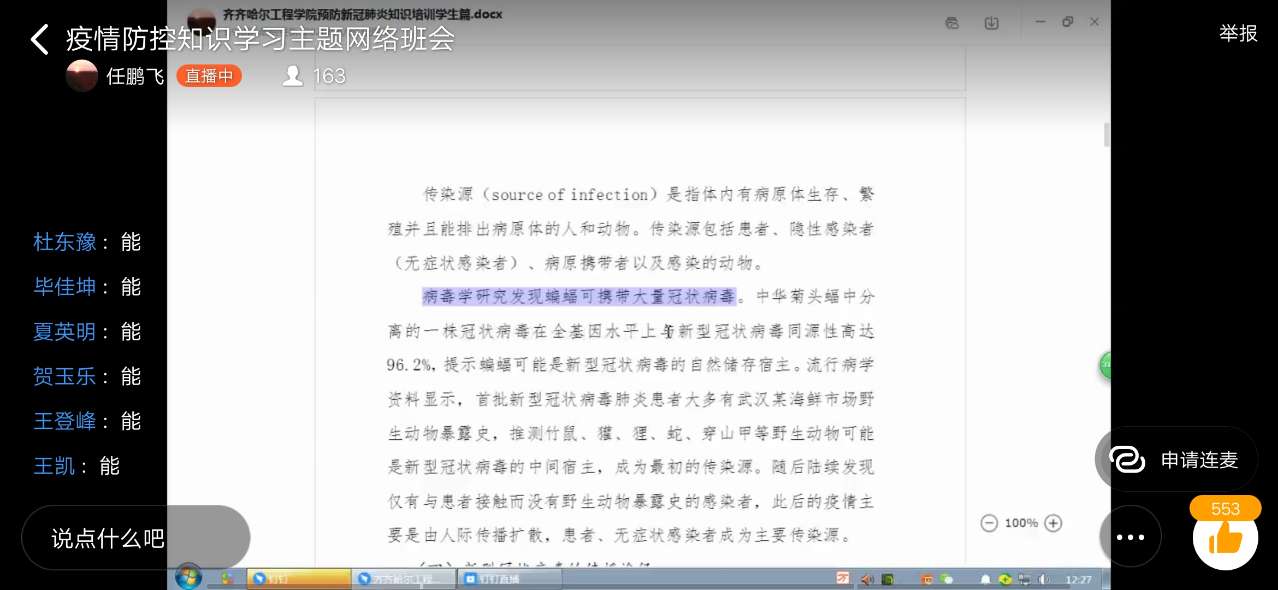The image size is (1278, 590).
Task: Click commenter name 杜东豫 in chat
Action: [x=65, y=242]
